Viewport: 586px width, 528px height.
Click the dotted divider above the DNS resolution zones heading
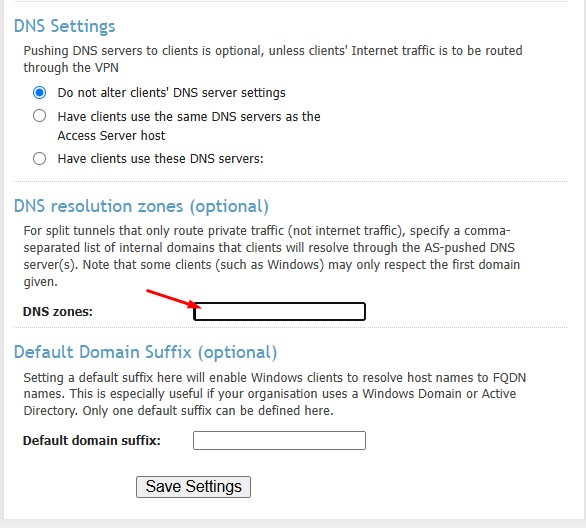click(x=290, y=182)
